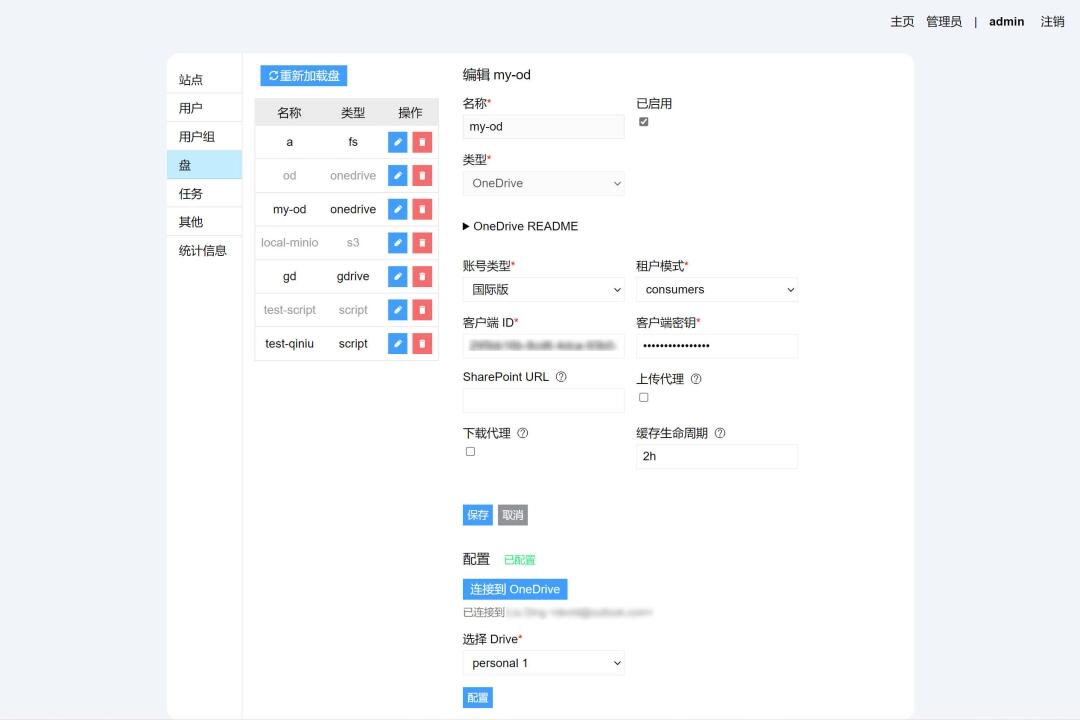Image resolution: width=1080 pixels, height=720 pixels.
Task: Open the 租户模式 consumers dropdown
Action: (717, 289)
